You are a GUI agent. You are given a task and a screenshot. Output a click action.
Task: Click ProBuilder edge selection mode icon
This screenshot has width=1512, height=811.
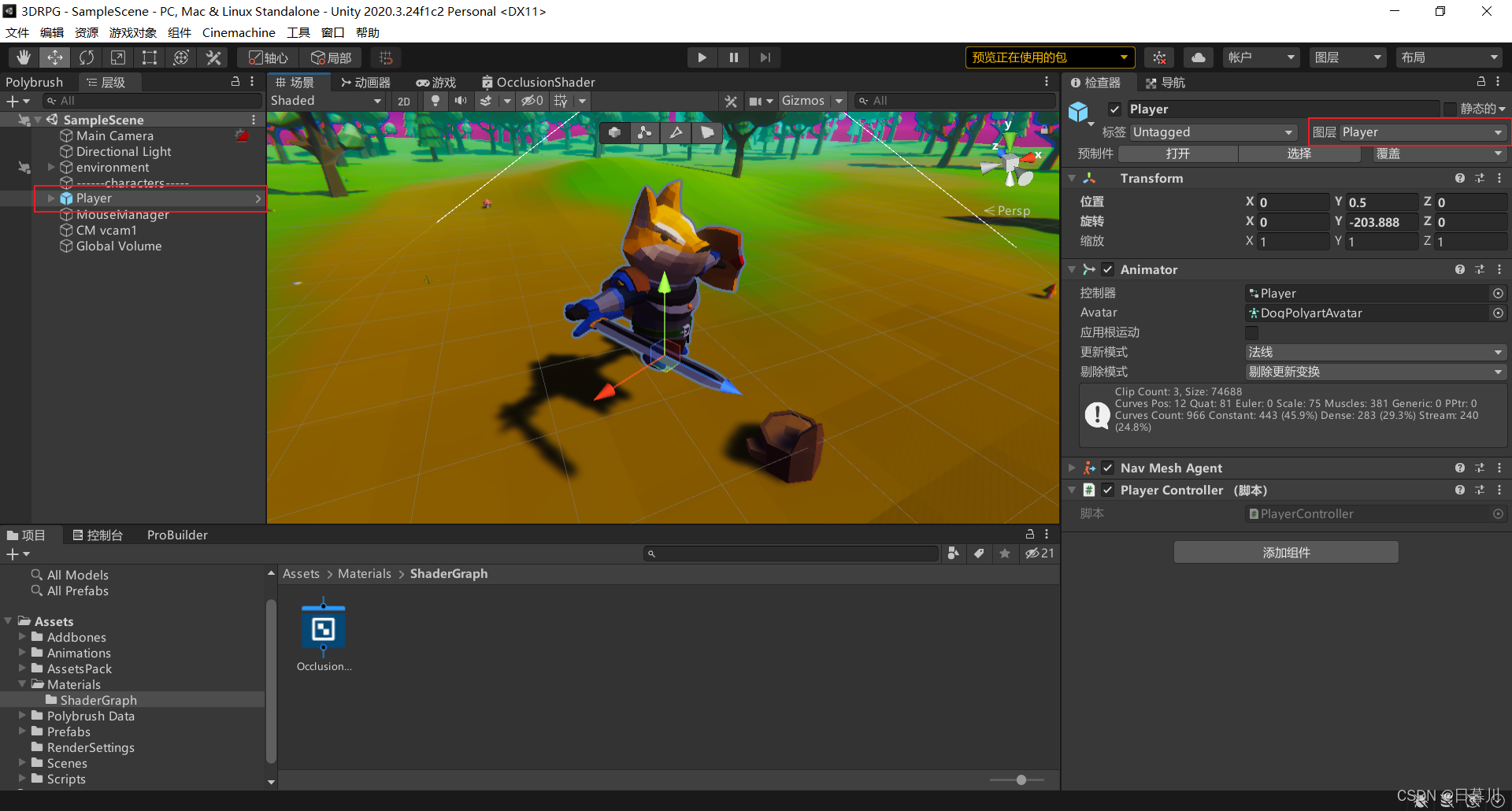tap(676, 132)
